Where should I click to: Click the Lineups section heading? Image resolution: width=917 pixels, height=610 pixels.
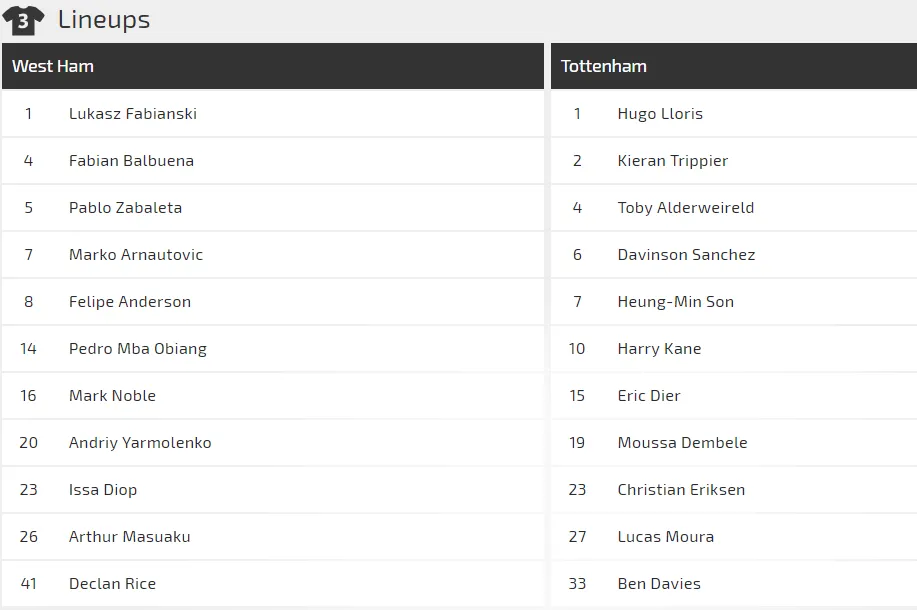point(104,20)
